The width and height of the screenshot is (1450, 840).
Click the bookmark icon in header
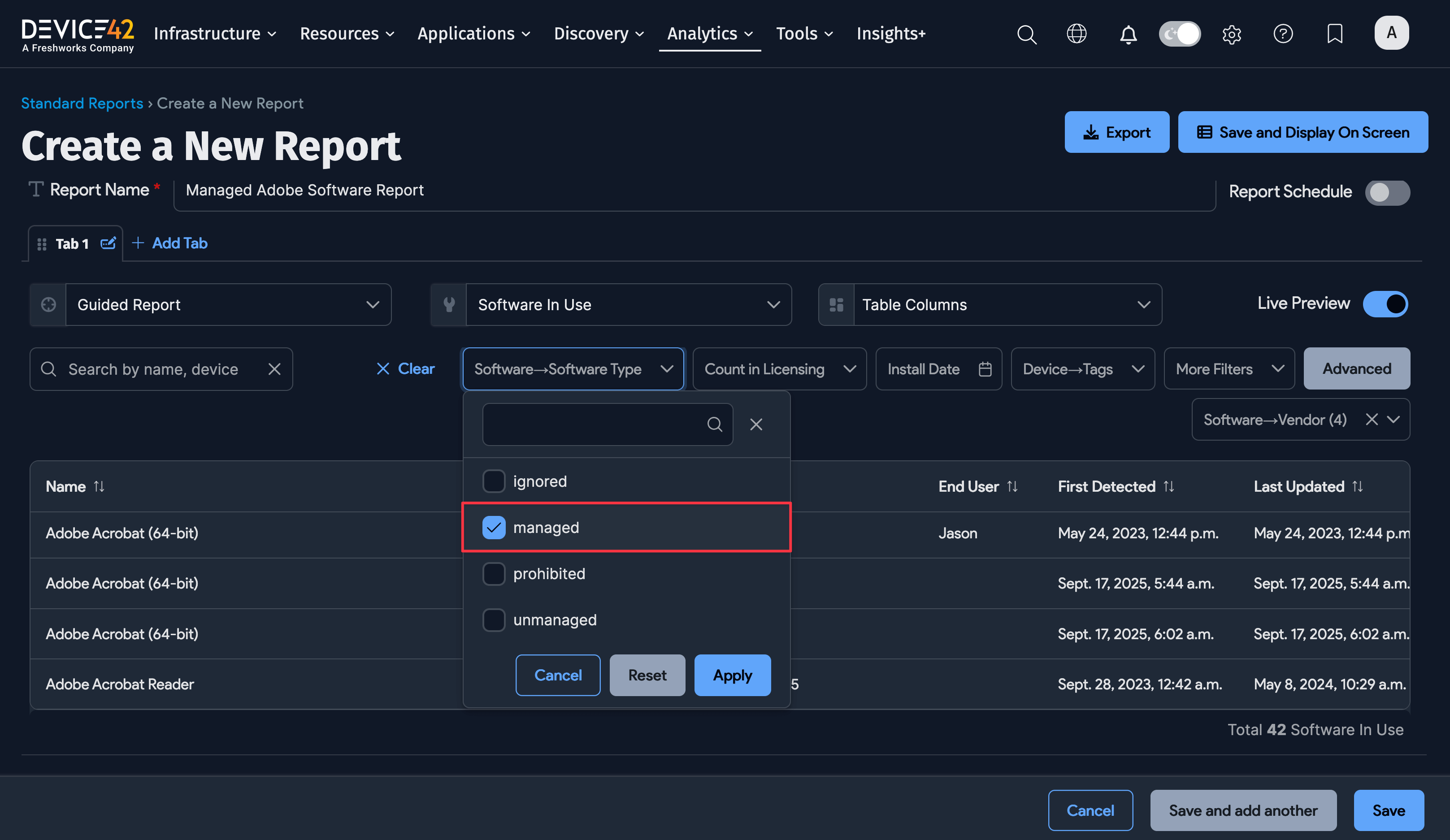1334,34
